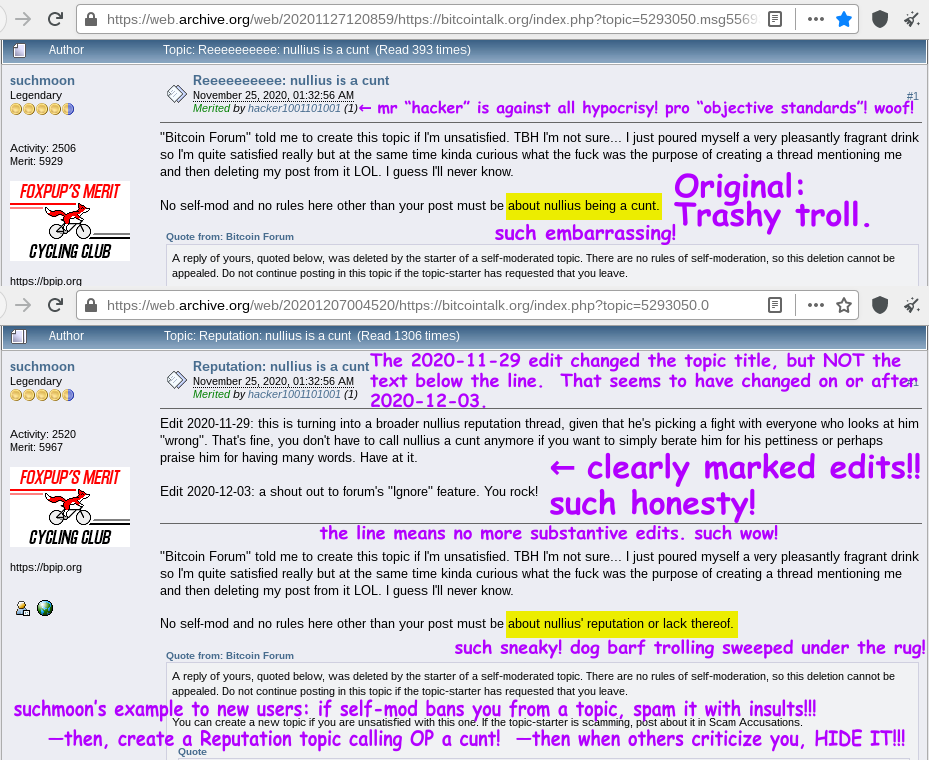Open "Quote from: Bitcoin Forum" link in the bottom post
The image size is (929, 760).
(230, 656)
